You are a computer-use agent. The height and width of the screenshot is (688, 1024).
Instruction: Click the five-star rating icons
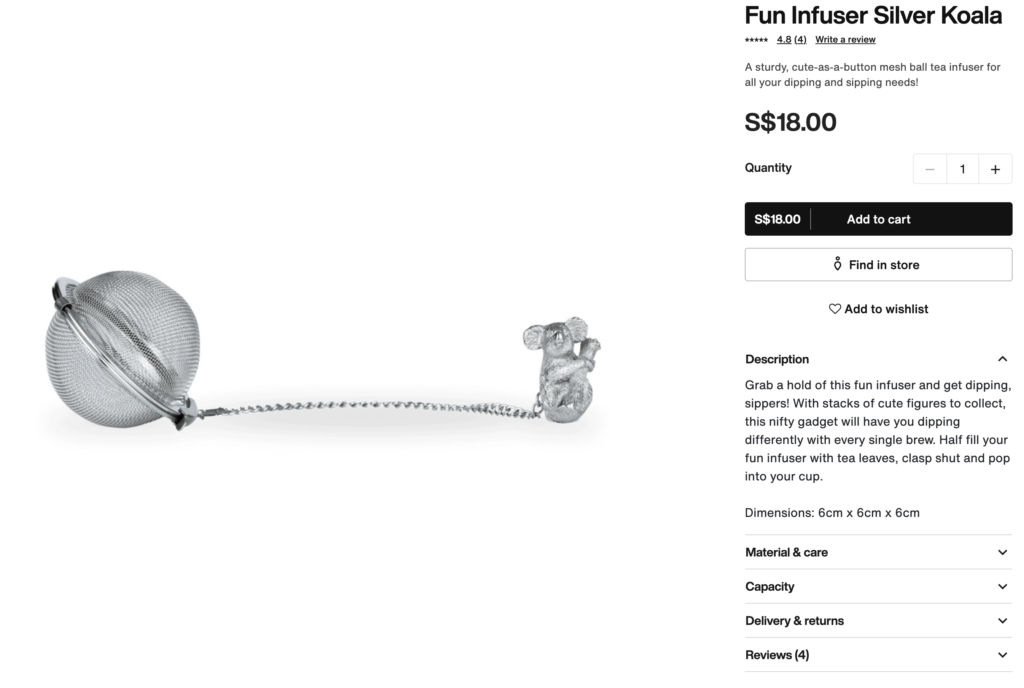[x=756, y=40]
